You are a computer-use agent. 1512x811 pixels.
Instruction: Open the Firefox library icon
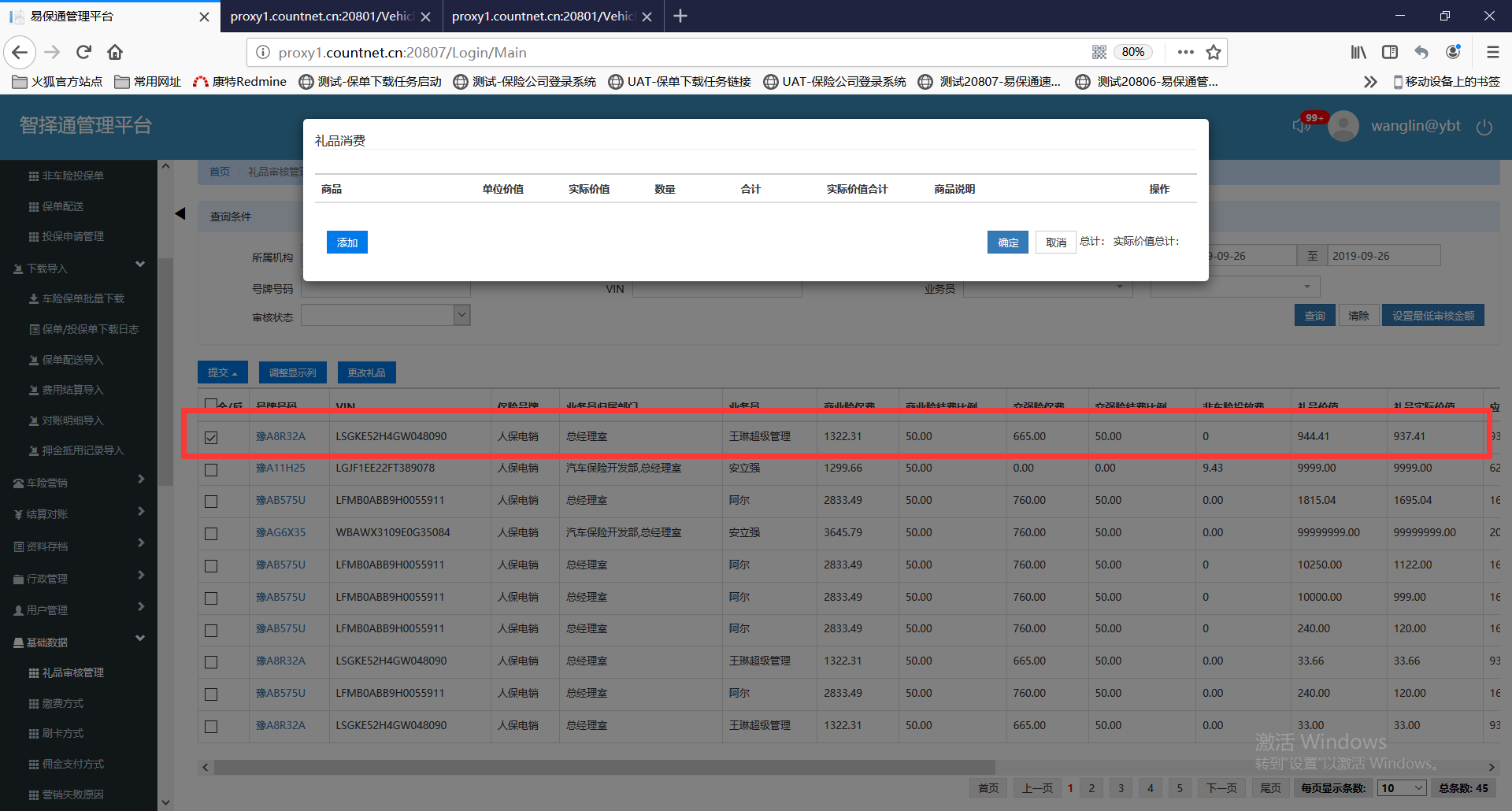click(x=1358, y=52)
